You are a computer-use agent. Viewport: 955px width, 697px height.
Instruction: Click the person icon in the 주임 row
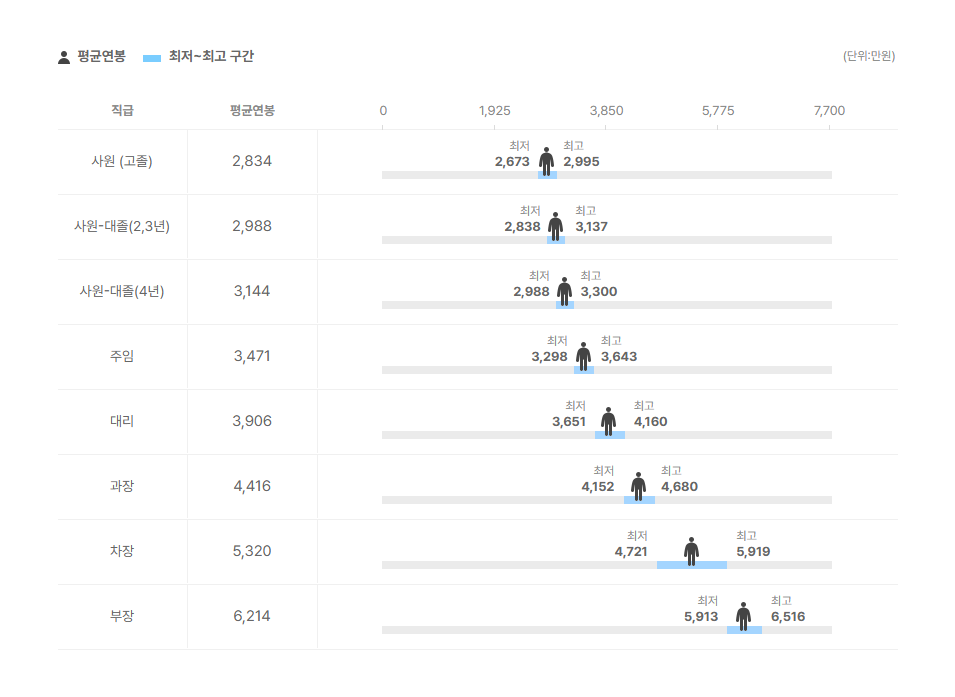(584, 355)
